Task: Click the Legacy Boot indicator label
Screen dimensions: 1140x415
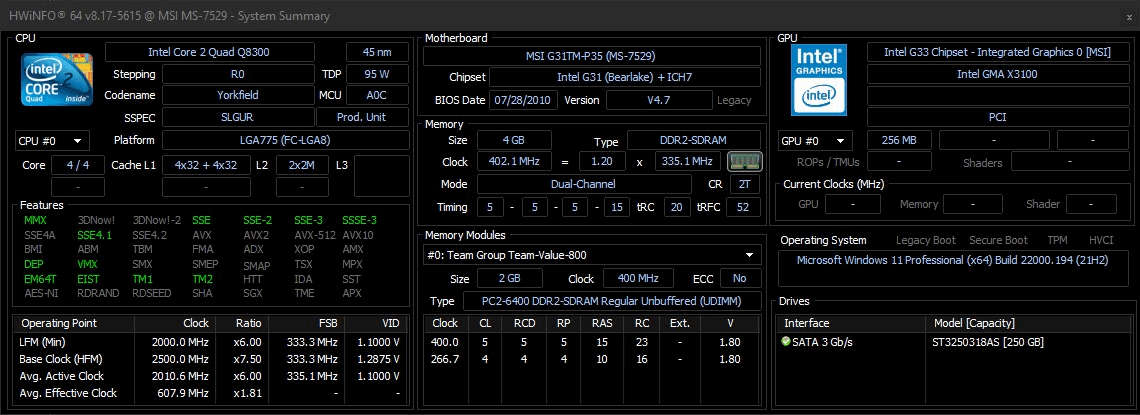Action: pyautogui.click(x=926, y=240)
